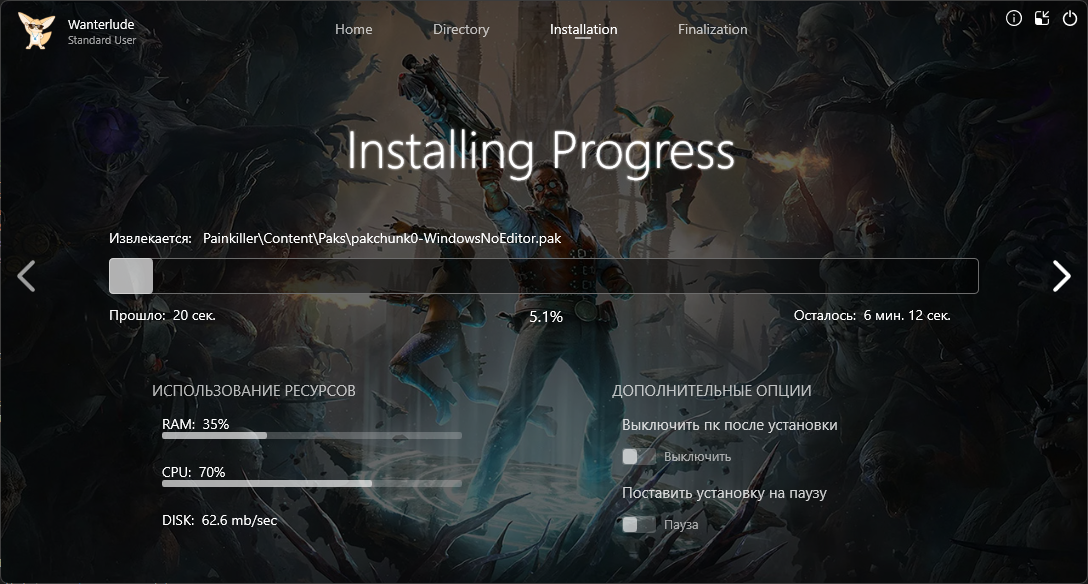Screen dimensions: 1088x584
Task: Open the info icon in top-right
Action: (x=1014, y=18)
